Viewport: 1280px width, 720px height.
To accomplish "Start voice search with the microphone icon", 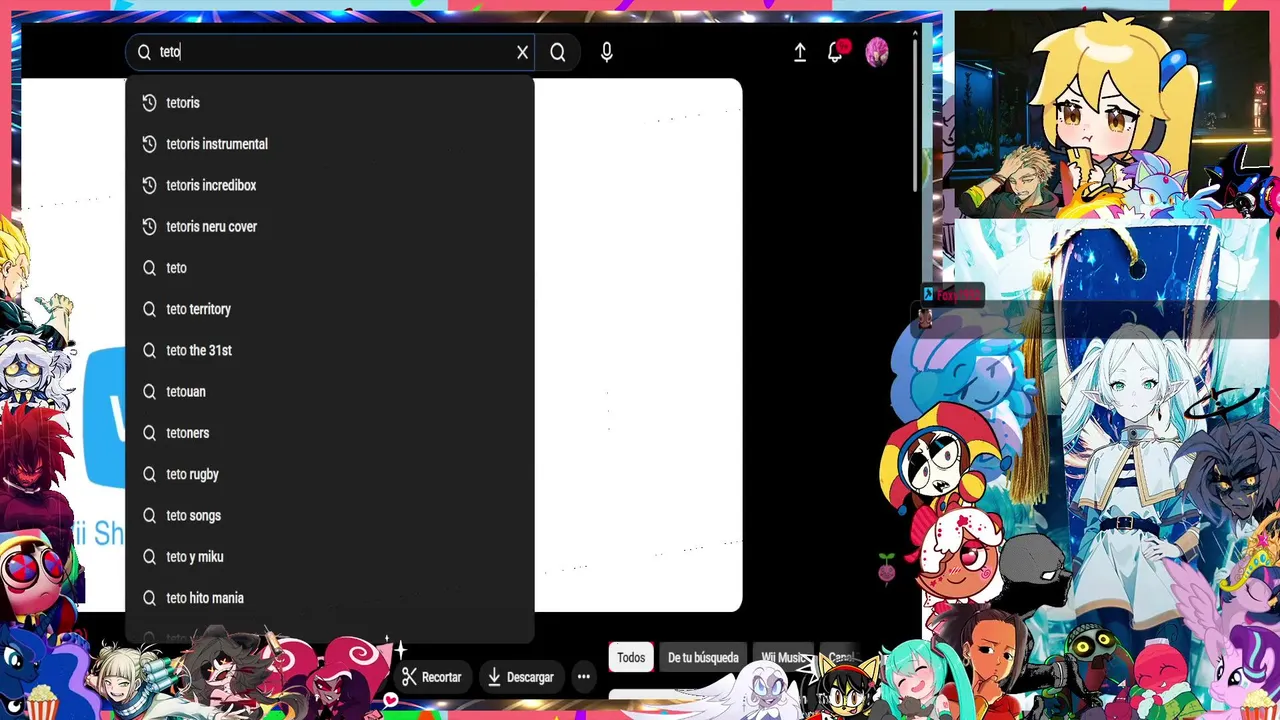I will tap(607, 52).
